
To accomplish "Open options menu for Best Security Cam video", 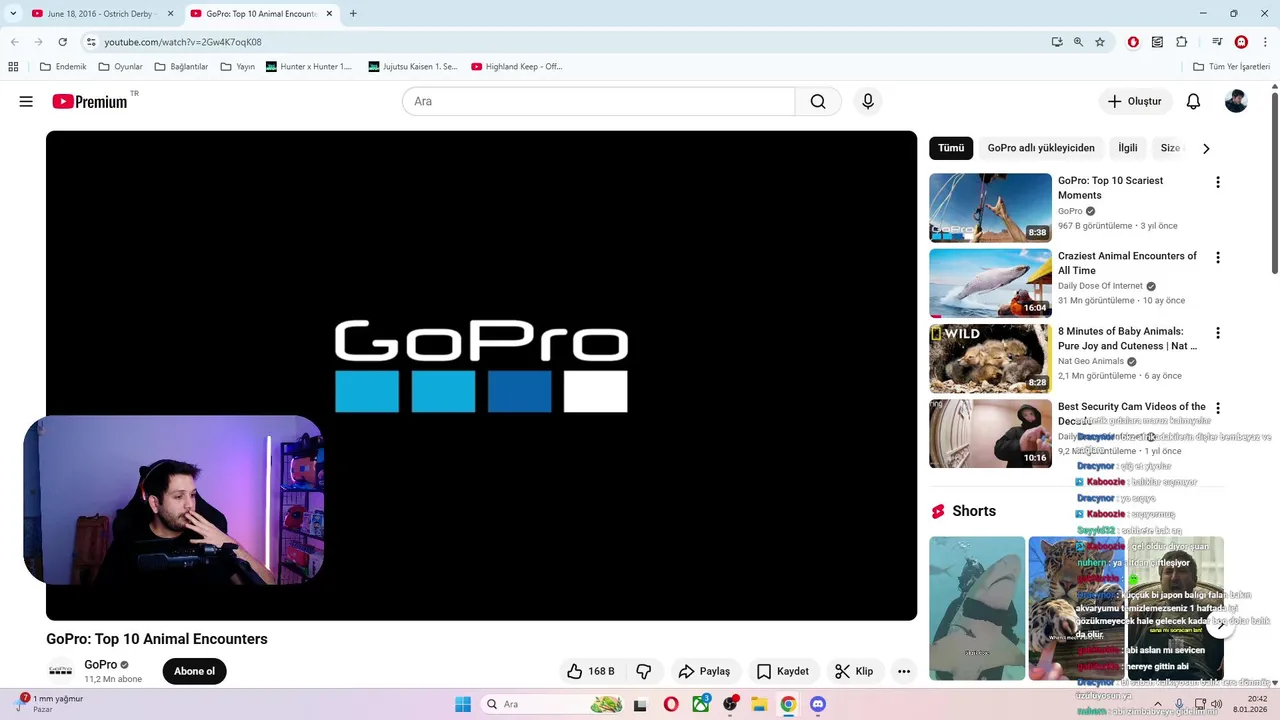I will coord(1217,408).
